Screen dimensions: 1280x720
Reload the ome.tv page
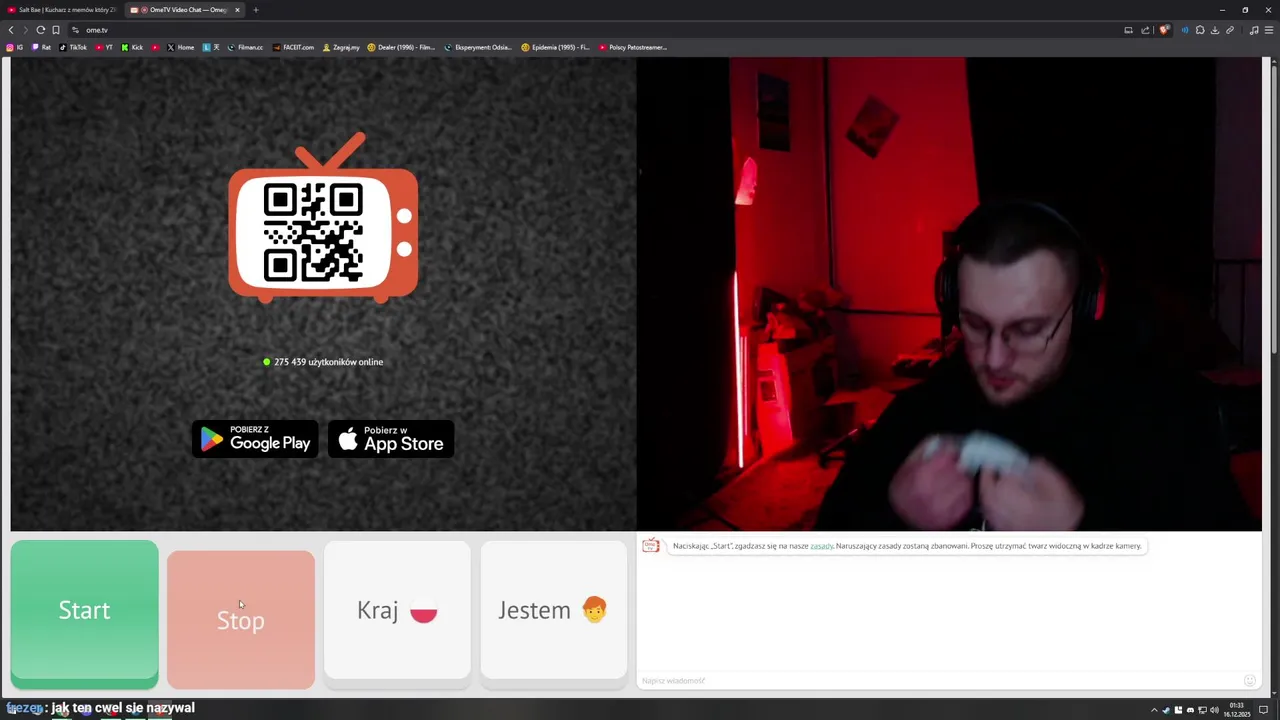[40, 30]
